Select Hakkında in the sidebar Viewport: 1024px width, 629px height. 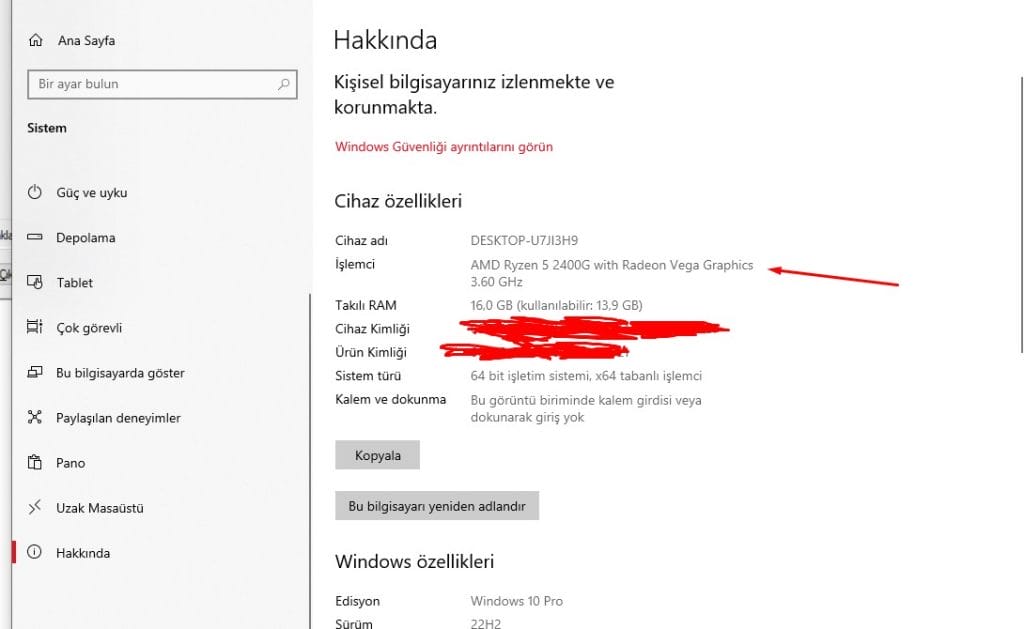pyautogui.click(x=82, y=553)
